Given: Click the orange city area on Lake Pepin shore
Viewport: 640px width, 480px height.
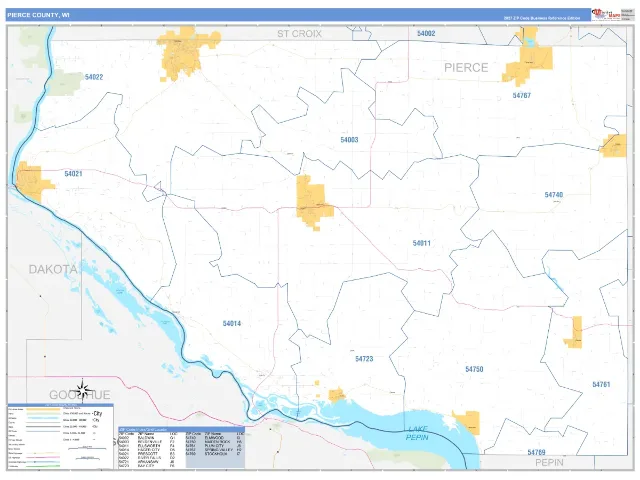Looking at the screenshot, I should tap(468, 422).
